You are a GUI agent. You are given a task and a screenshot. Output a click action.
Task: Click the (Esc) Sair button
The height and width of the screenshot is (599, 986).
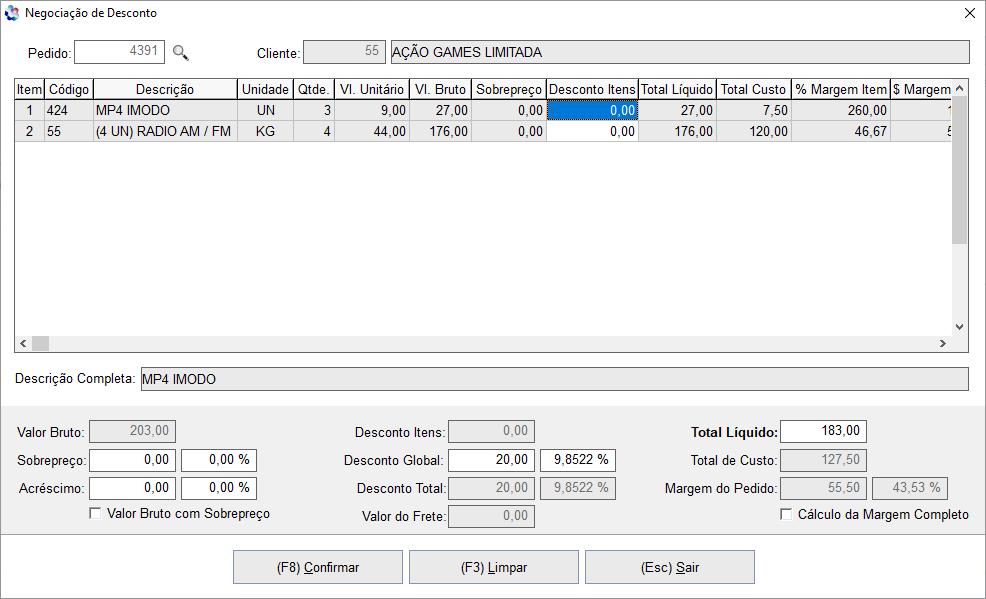pos(669,567)
